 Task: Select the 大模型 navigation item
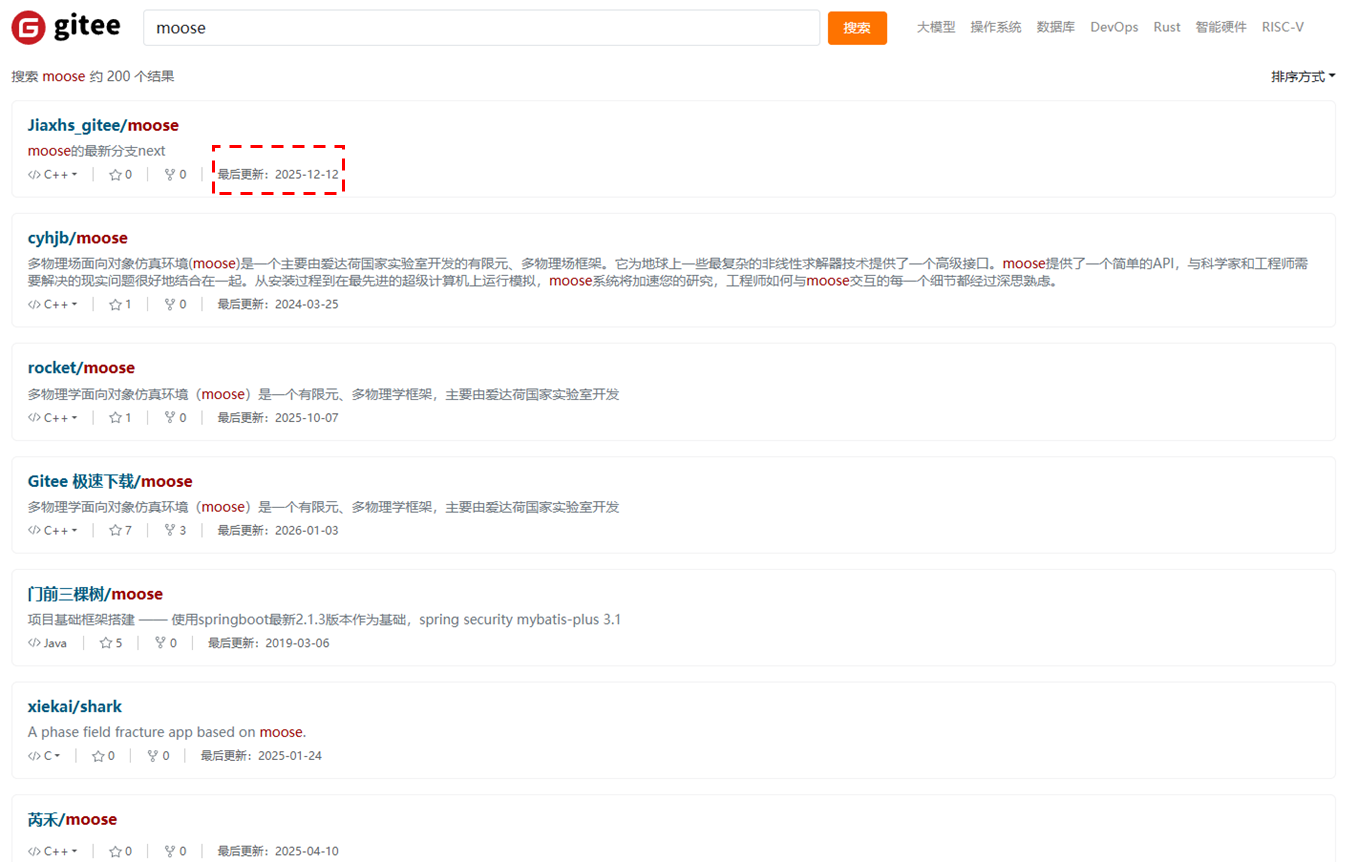(934, 27)
